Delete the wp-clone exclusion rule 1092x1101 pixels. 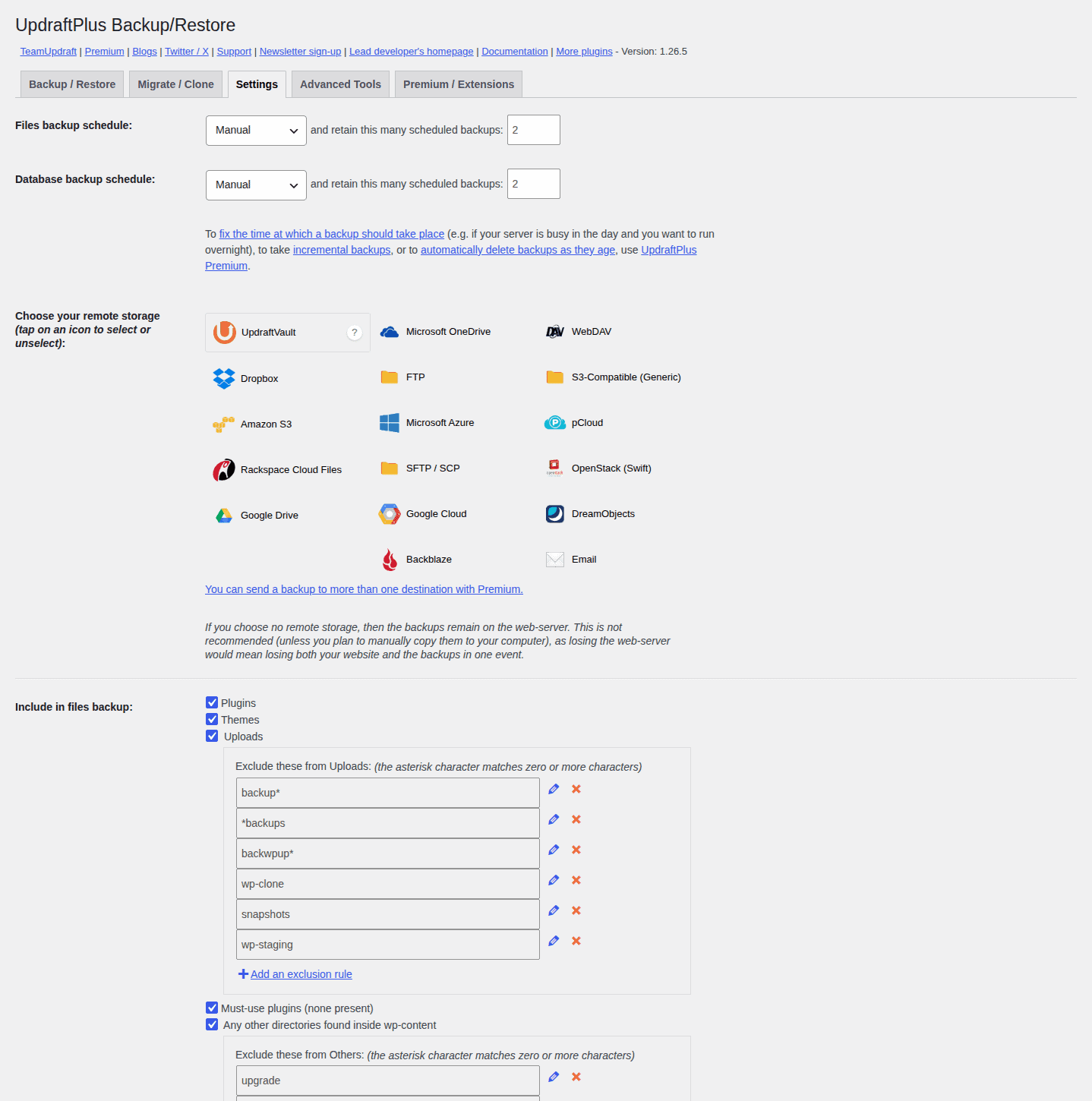[x=576, y=880]
